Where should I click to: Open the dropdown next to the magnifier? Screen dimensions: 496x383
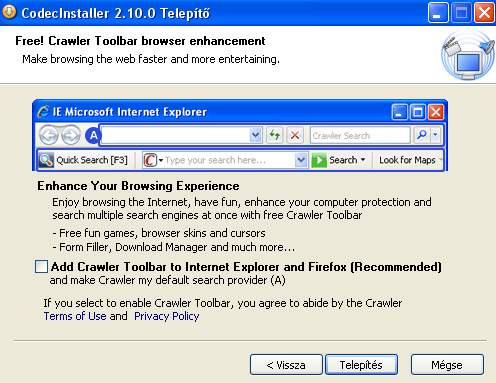[x=435, y=135]
